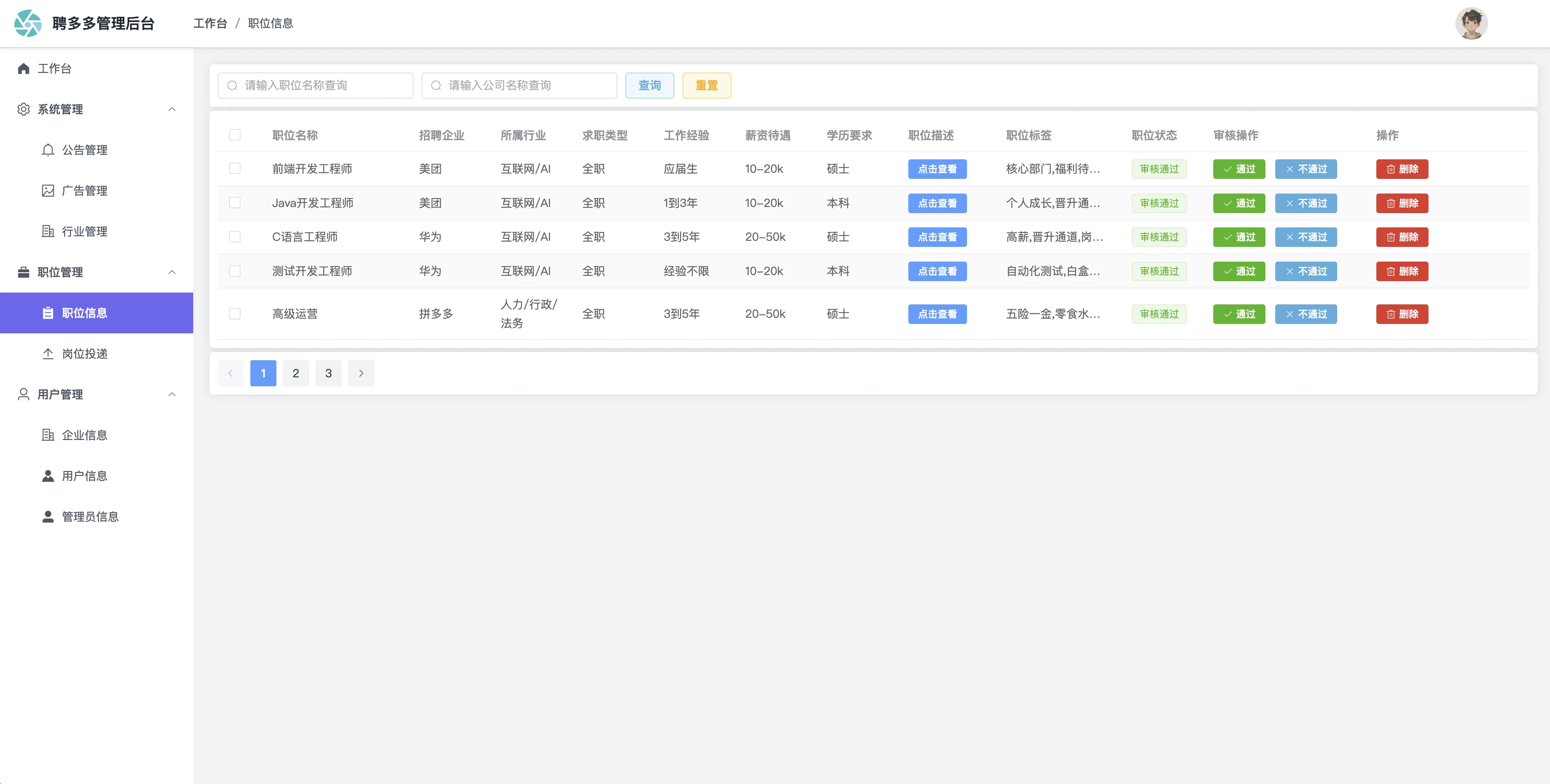This screenshot has width=1550, height=784.
Task: Open the 行业管理 menu item
Action: pos(84,231)
